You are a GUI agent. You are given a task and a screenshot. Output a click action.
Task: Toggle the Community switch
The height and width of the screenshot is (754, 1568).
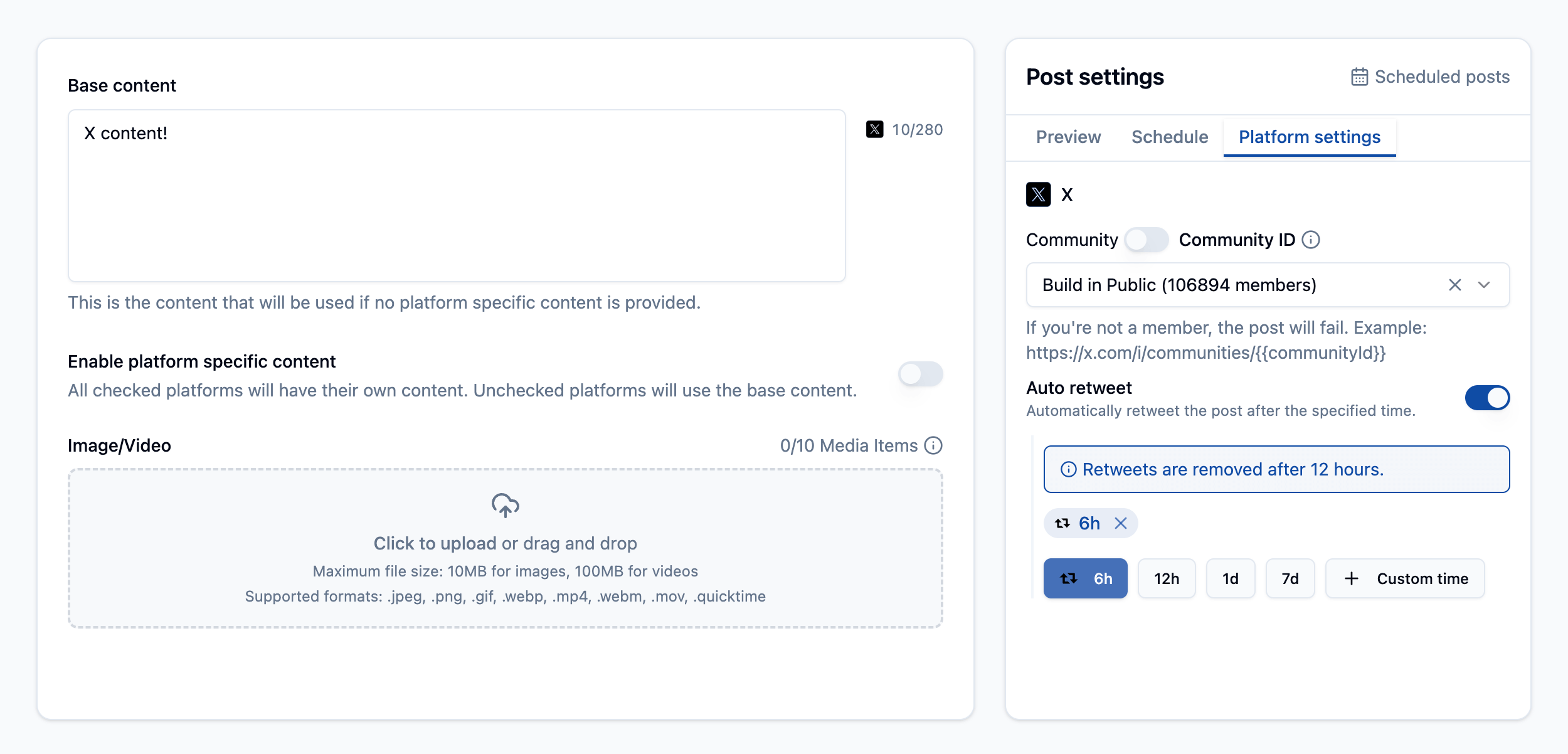pos(1147,240)
